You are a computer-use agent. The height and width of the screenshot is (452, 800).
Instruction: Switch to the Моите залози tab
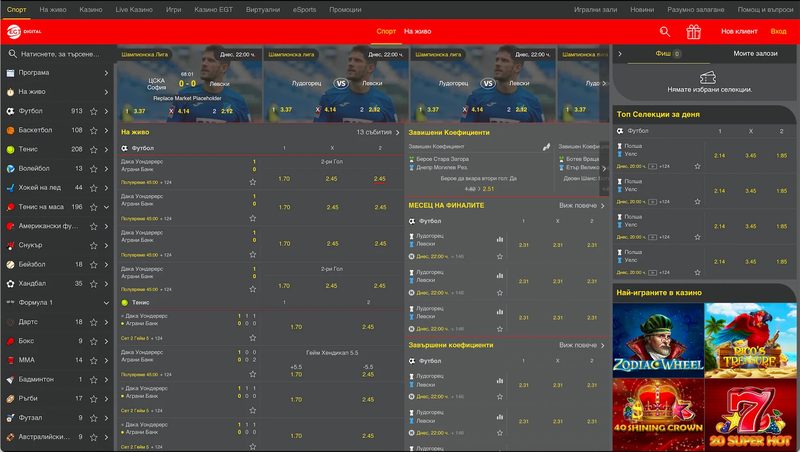pyautogui.click(x=755, y=53)
